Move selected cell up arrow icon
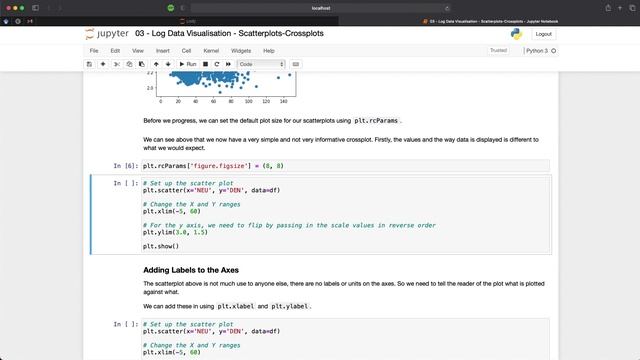 coord(156,64)
